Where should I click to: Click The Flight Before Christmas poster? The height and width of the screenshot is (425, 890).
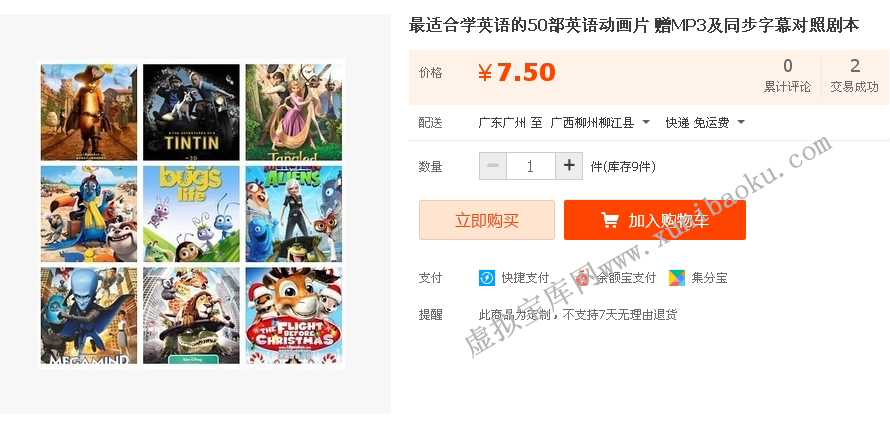294,315
